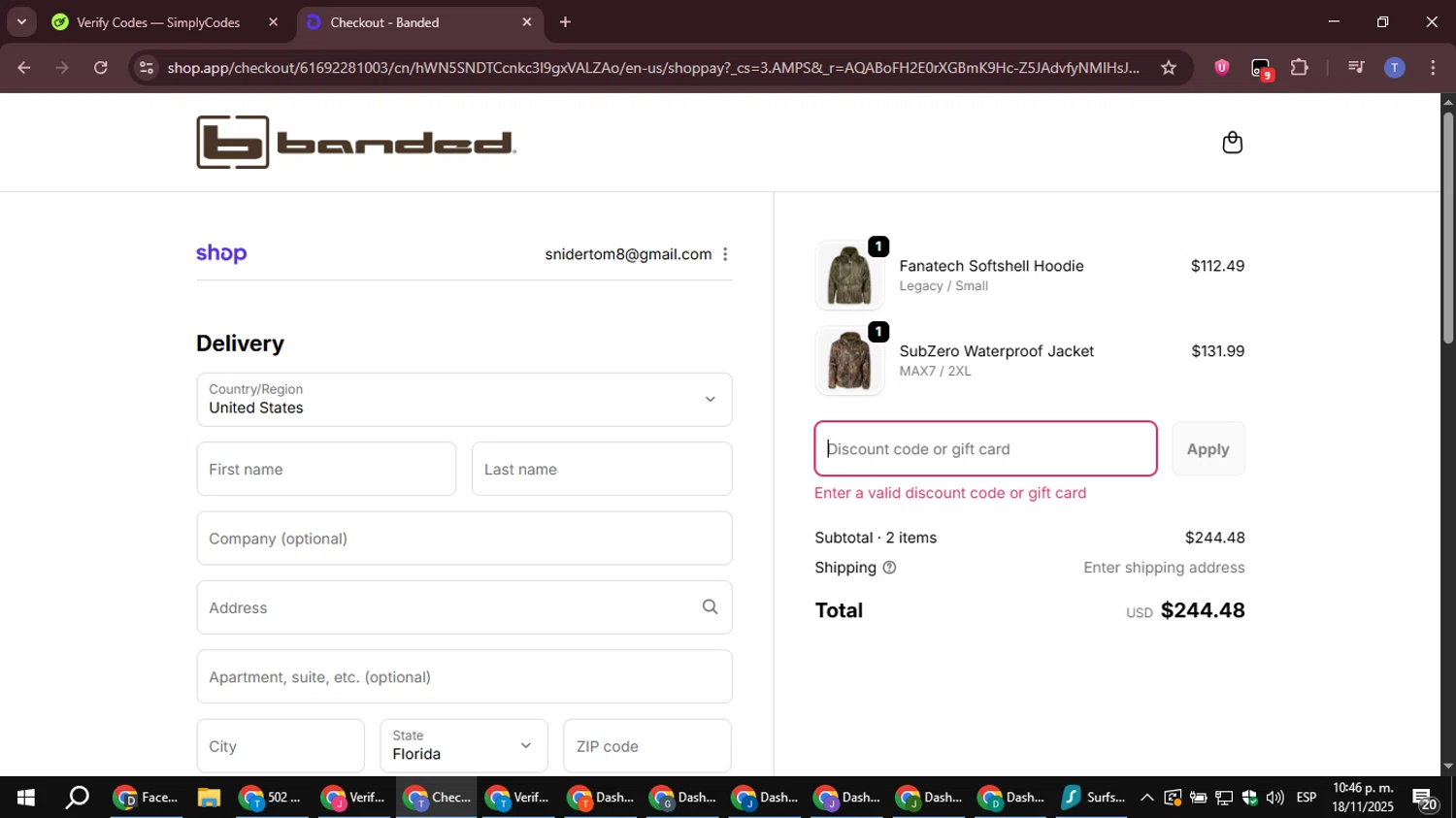Viewport: 1456px width, 818px height.
Task: Click the browser address bar URL
Action: tap(652, 68)
